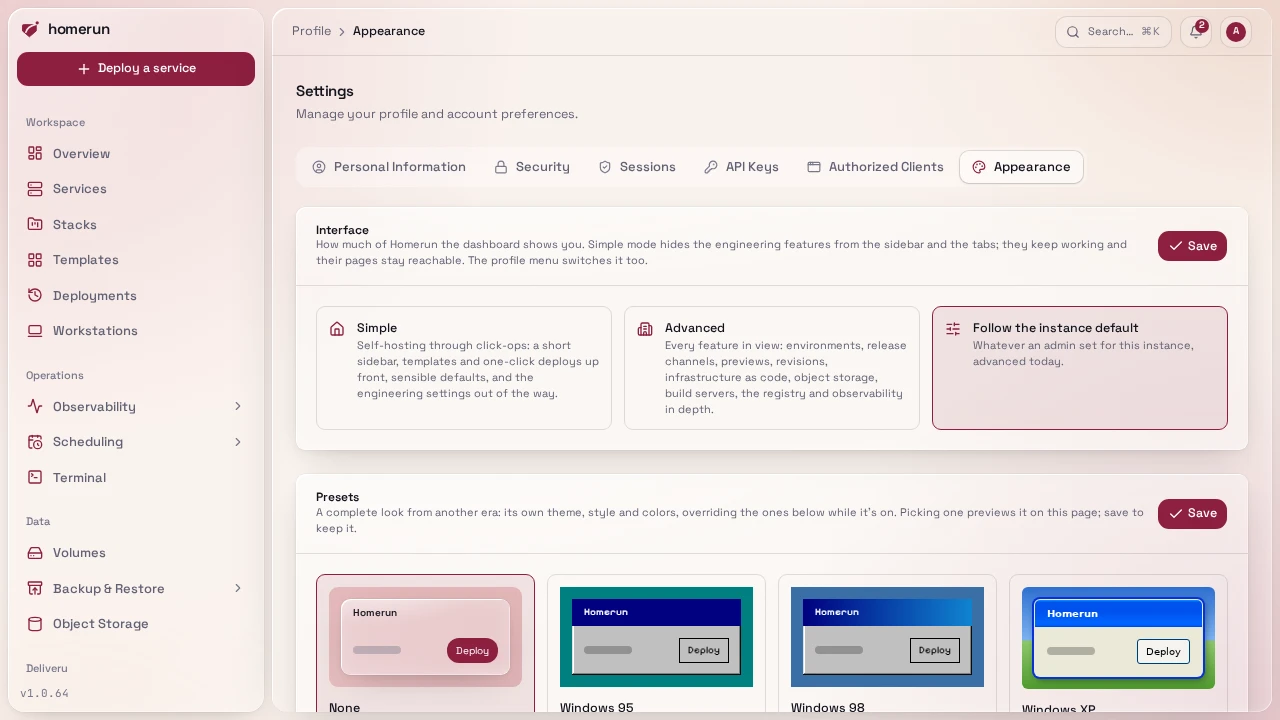Open the Volumes drive icon

tap(35, 553)
